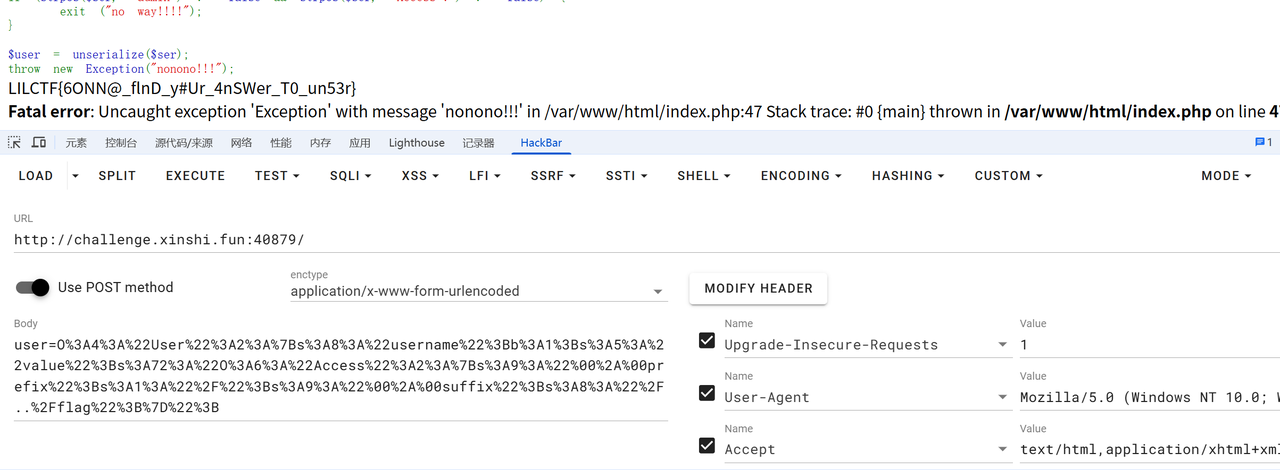Open the SQLI menu
Image resolution: width=1280 pixels, height=470 pixels.
[x=350, y=176]
